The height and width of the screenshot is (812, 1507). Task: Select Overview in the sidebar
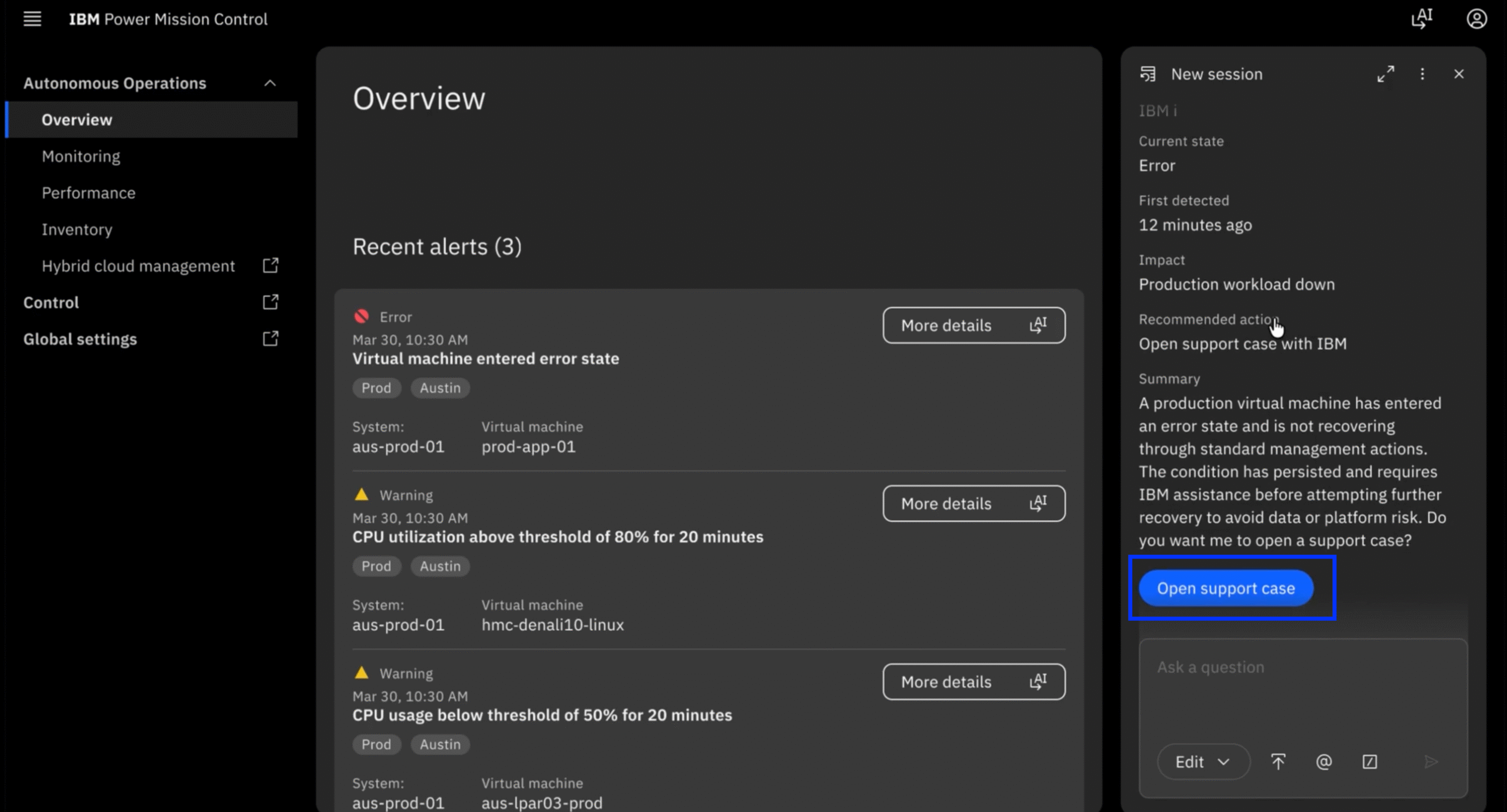151,119
